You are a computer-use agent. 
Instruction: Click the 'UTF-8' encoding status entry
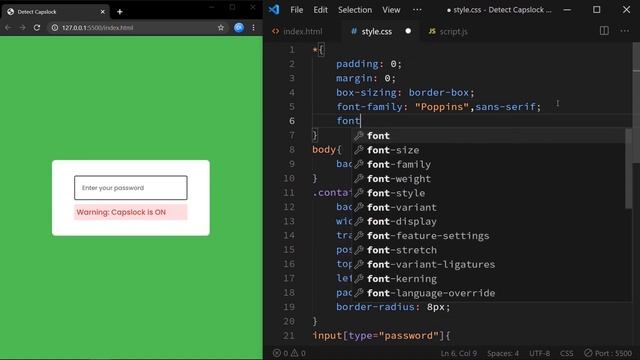(540, 353)
